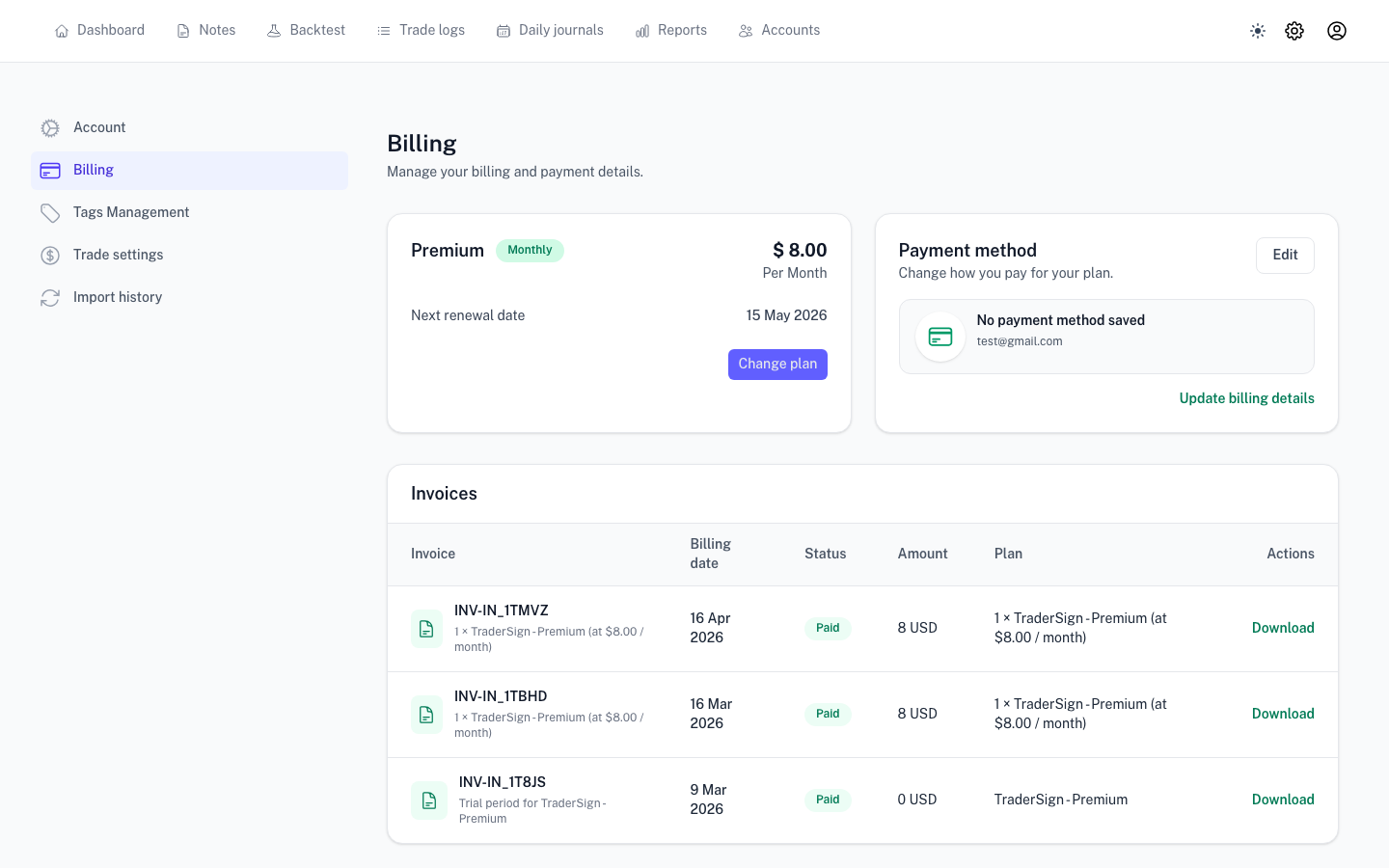Click the Daily journals calendar icon
The width and height of the screenshot is (1389, 868).
point(503,30)
